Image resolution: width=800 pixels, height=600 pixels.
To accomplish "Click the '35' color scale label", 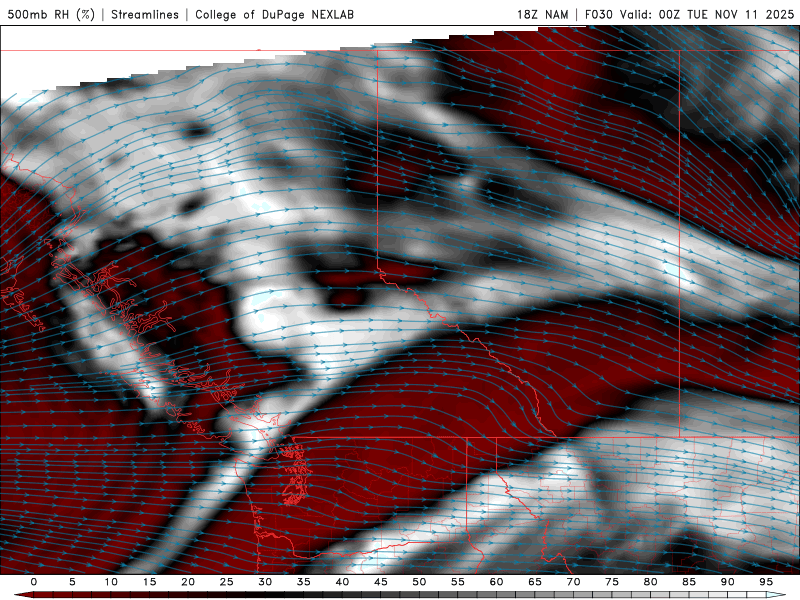I will pyautogui.click(x=304, y=582).
